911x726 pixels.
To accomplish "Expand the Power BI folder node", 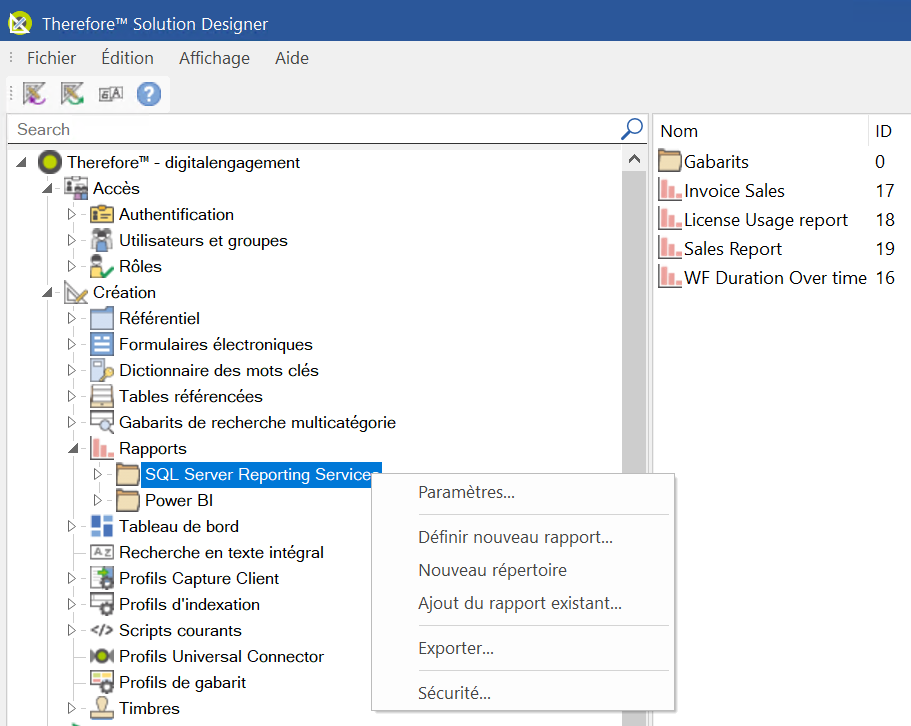I will click(x=98, y=500).
